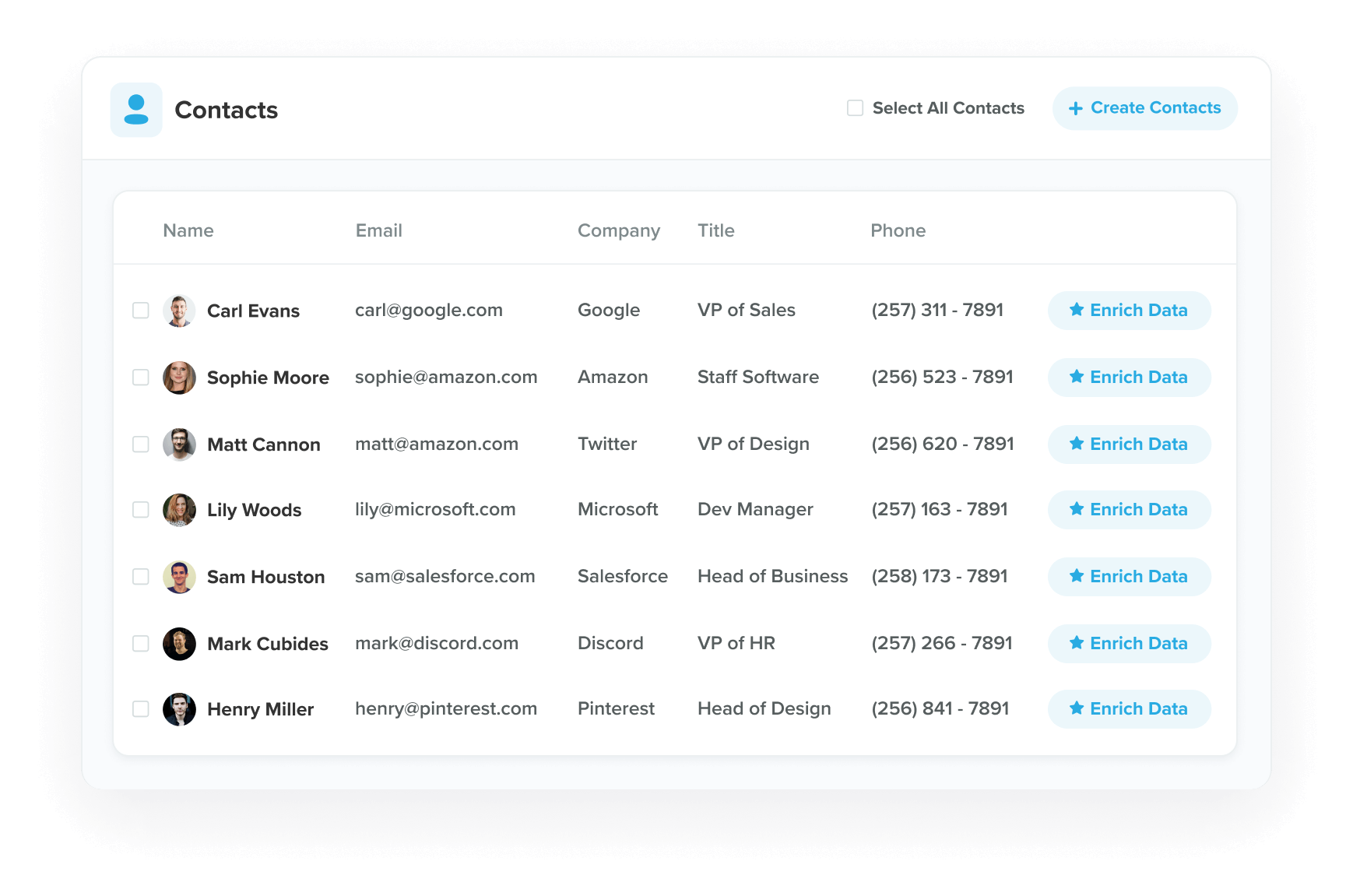Click the name Sophie Moore
Viewport: 1353px width, 896px height.
click(268, 378)
